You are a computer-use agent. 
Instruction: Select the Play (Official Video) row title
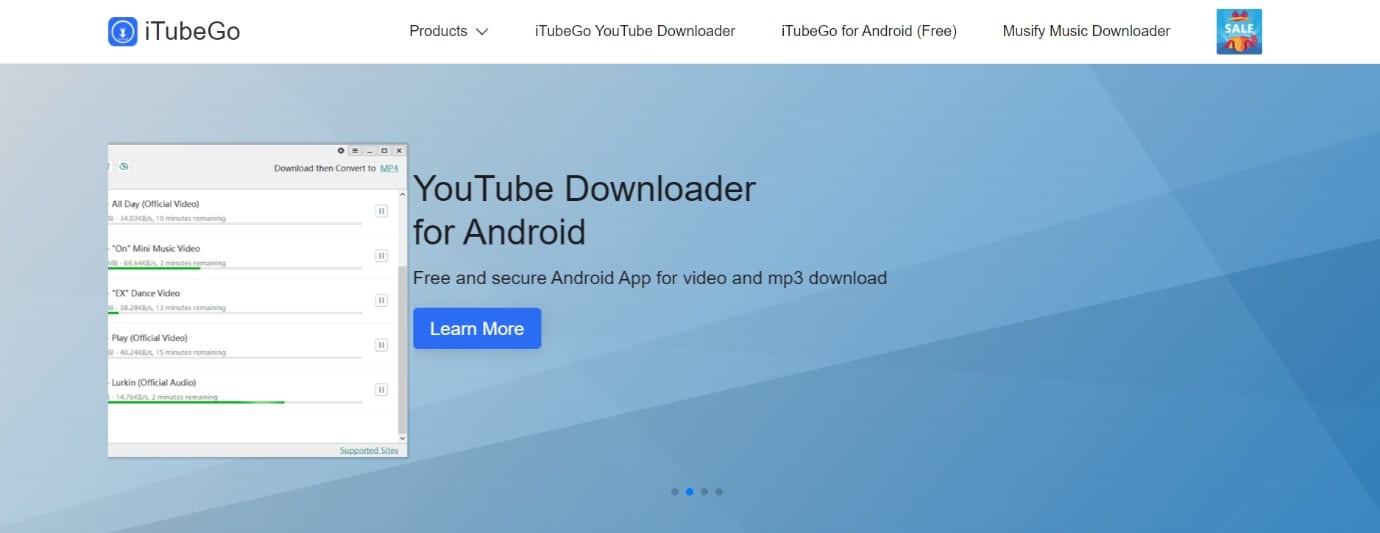click(x=150, y=338)
